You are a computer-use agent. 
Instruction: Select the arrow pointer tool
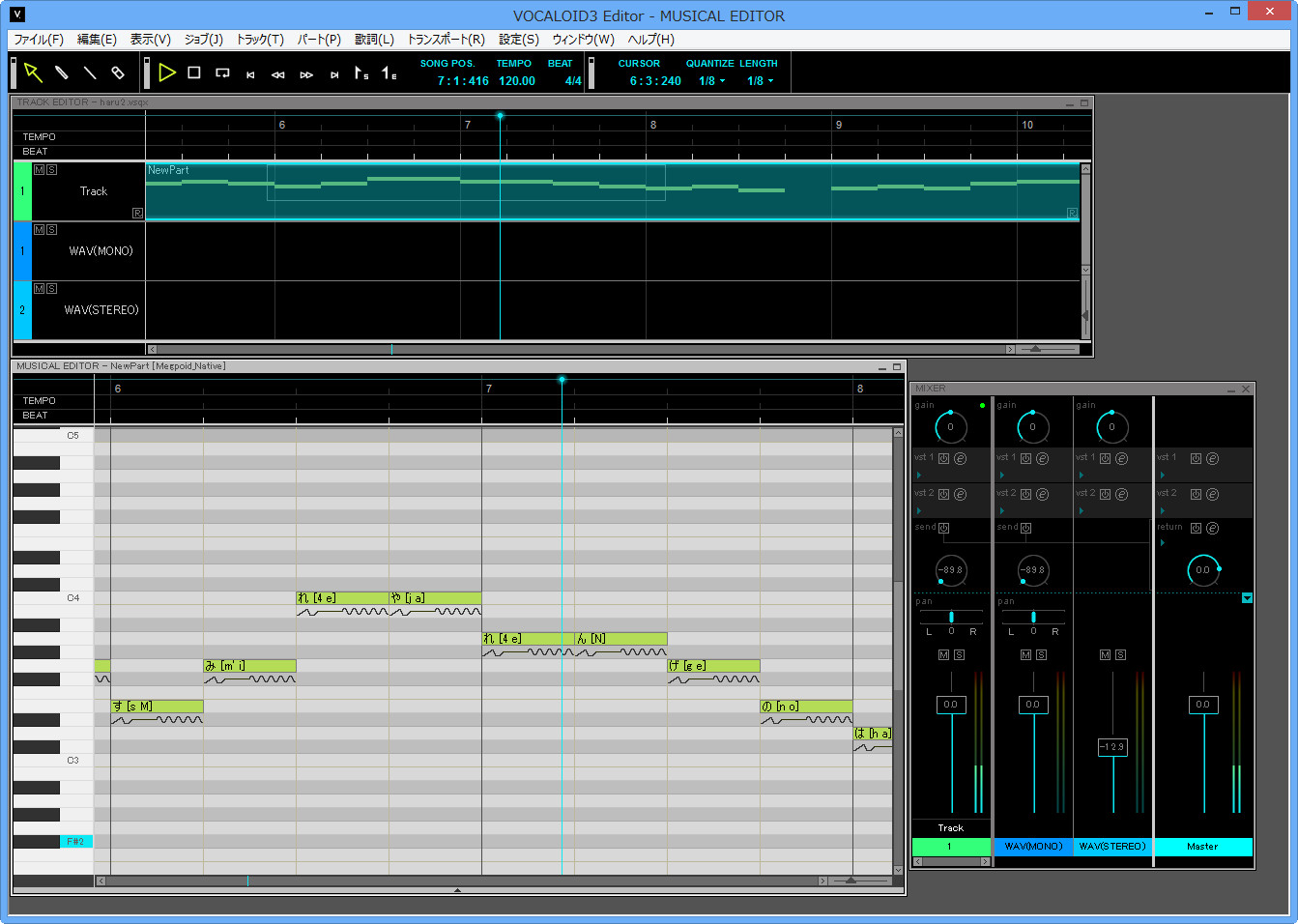click(33, 72)
